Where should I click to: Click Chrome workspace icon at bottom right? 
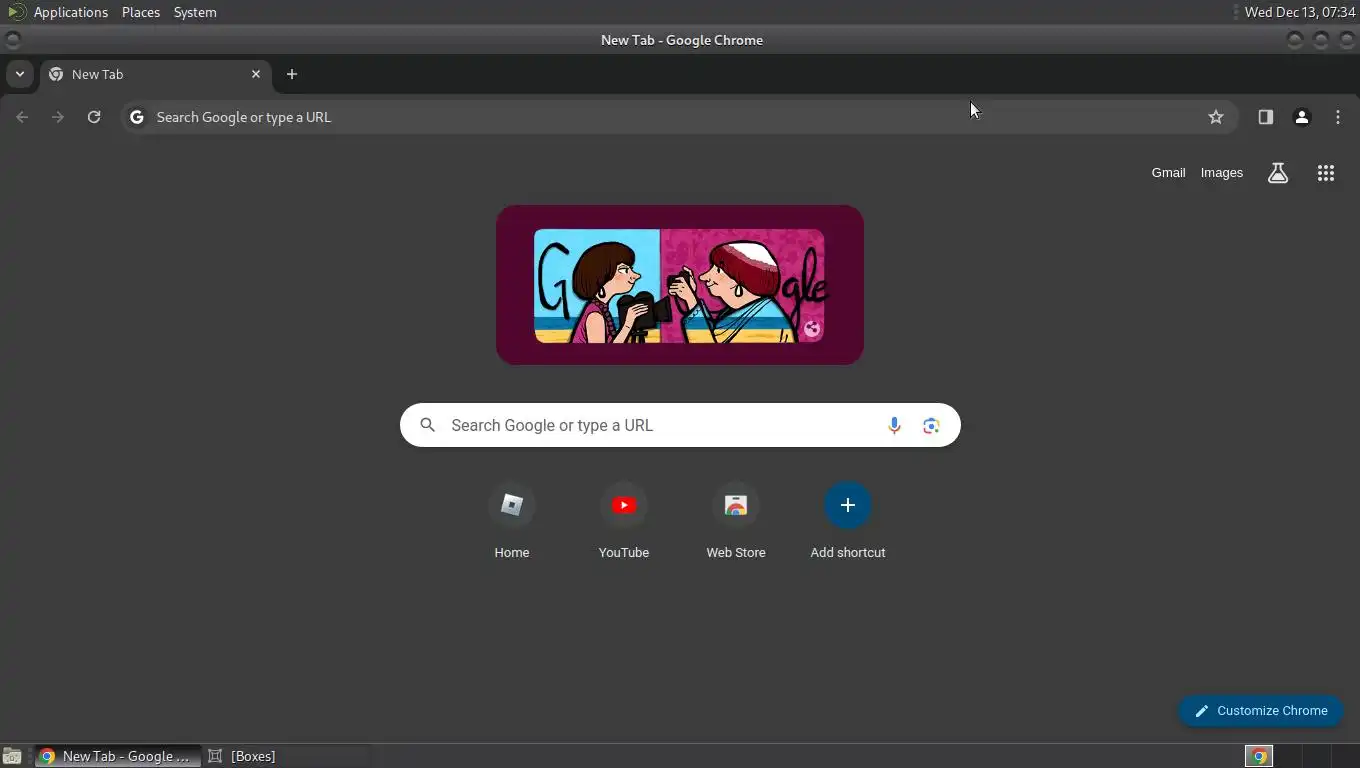point(1259,756)
